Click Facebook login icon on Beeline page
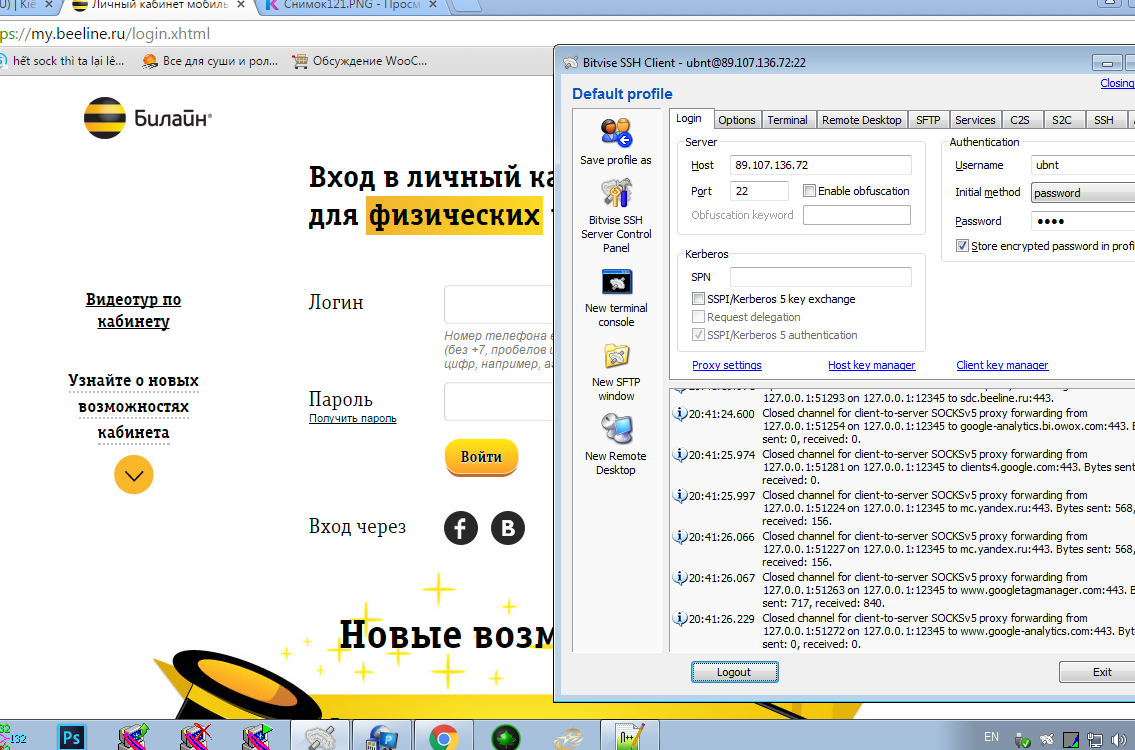The width and height of the screenshot is (1135, 750). [x=461, y=528]
